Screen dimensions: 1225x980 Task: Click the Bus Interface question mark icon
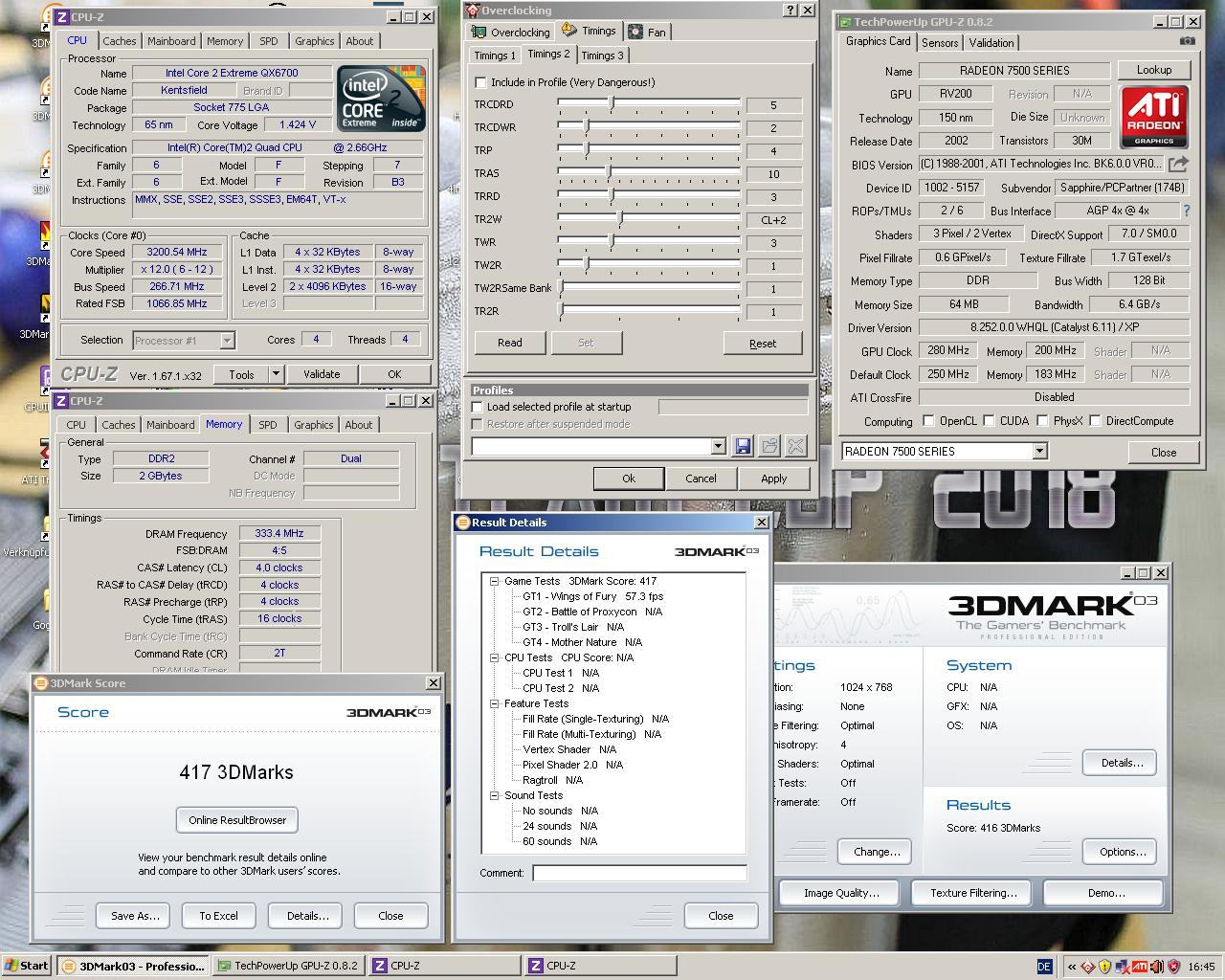pos(1187,211)
